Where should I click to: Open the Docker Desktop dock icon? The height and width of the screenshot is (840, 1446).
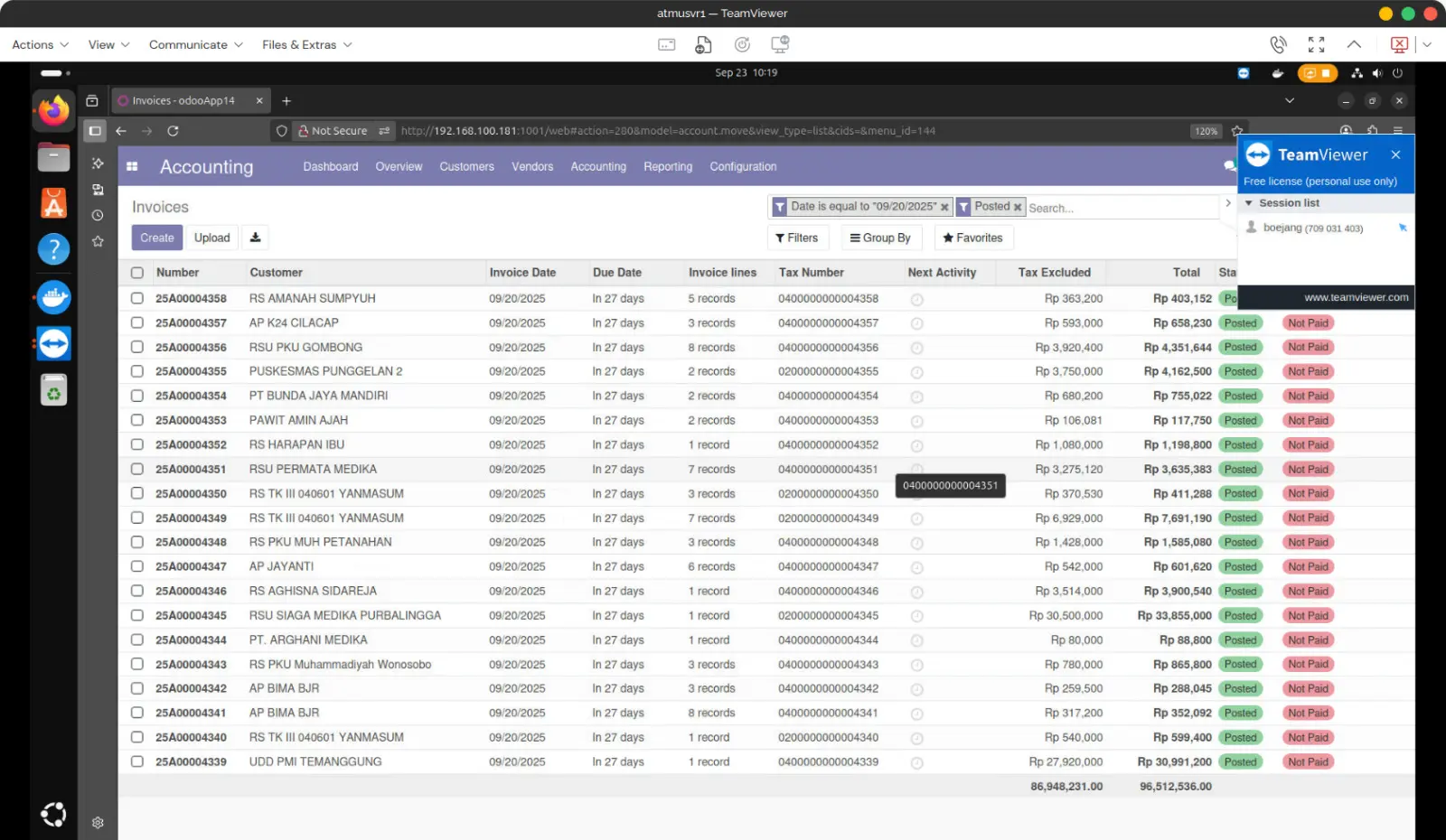(x=53, y=297)
